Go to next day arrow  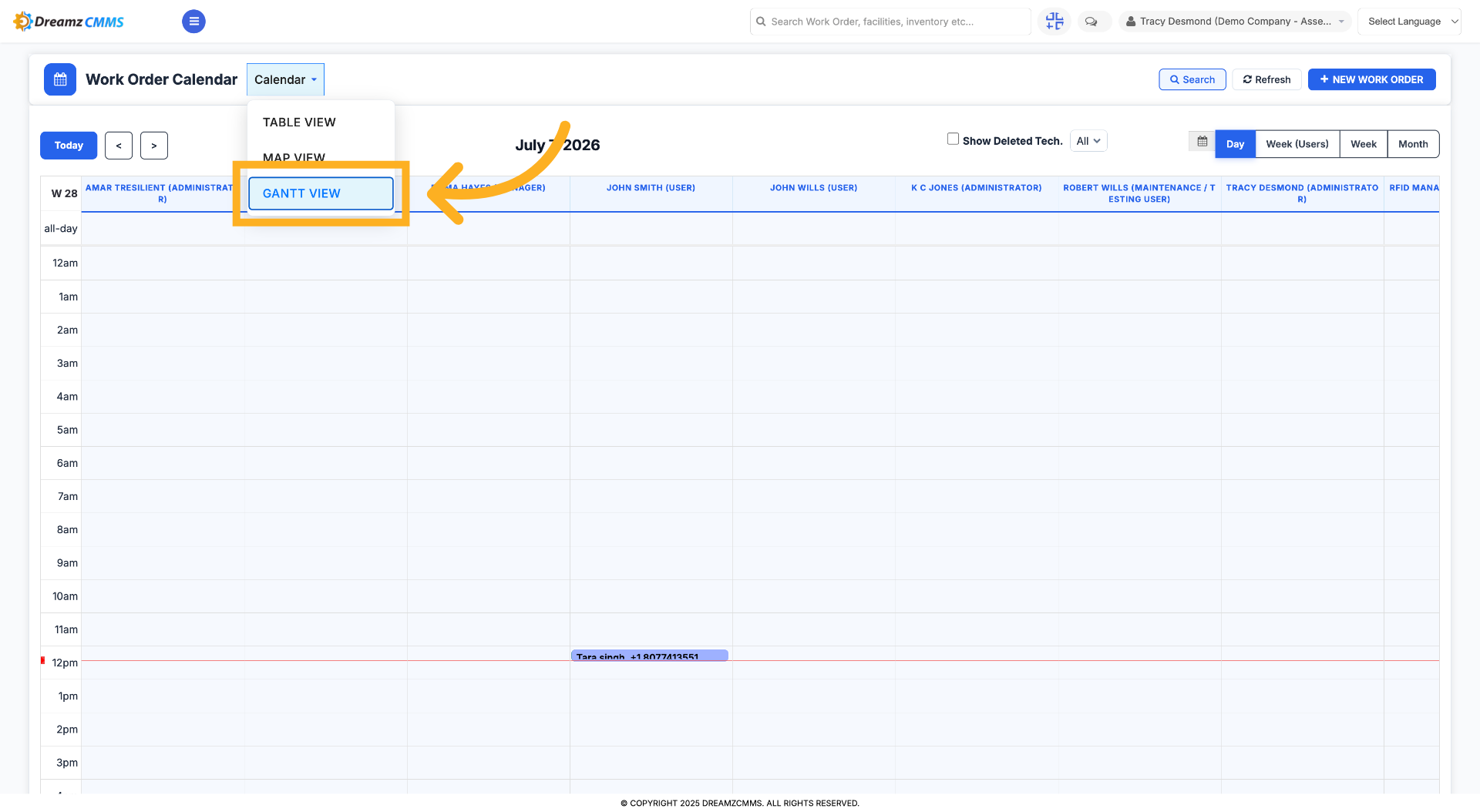tap(154, 145)
